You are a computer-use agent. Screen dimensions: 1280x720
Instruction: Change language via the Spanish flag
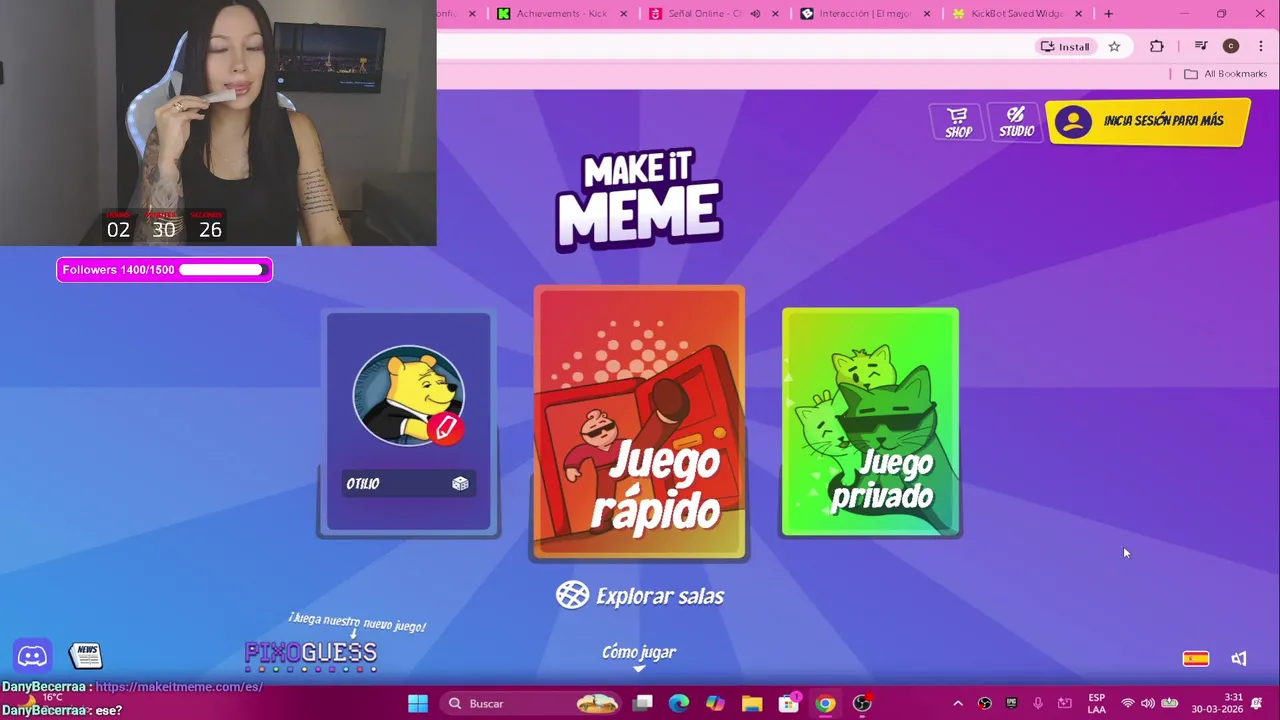tap(1196, 658)
